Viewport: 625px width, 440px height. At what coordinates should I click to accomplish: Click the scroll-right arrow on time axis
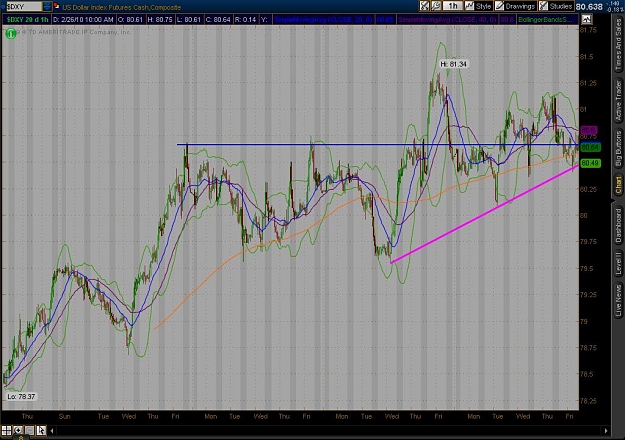[x=606, y=430]
